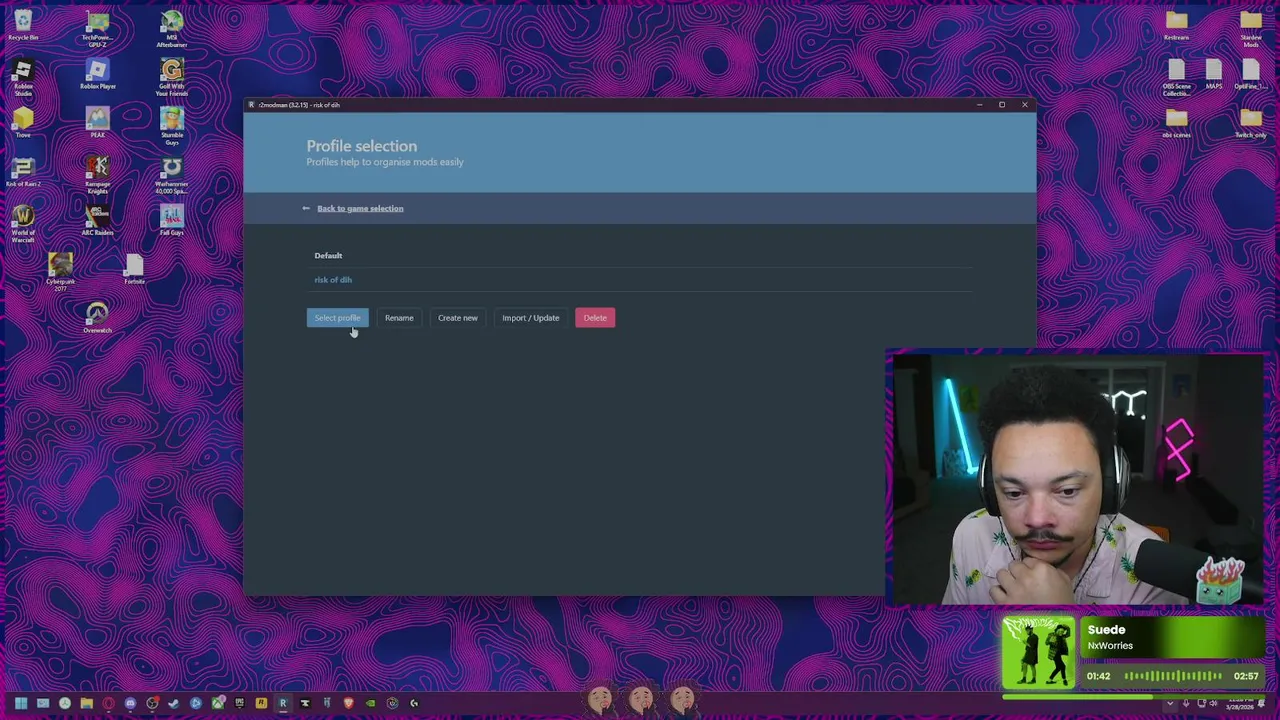Image resolution: width=1280 pixels, height=720 pixels.
Task: Maximize the r2modman window
Action: pyautogui.click(x=1001, y=105)
